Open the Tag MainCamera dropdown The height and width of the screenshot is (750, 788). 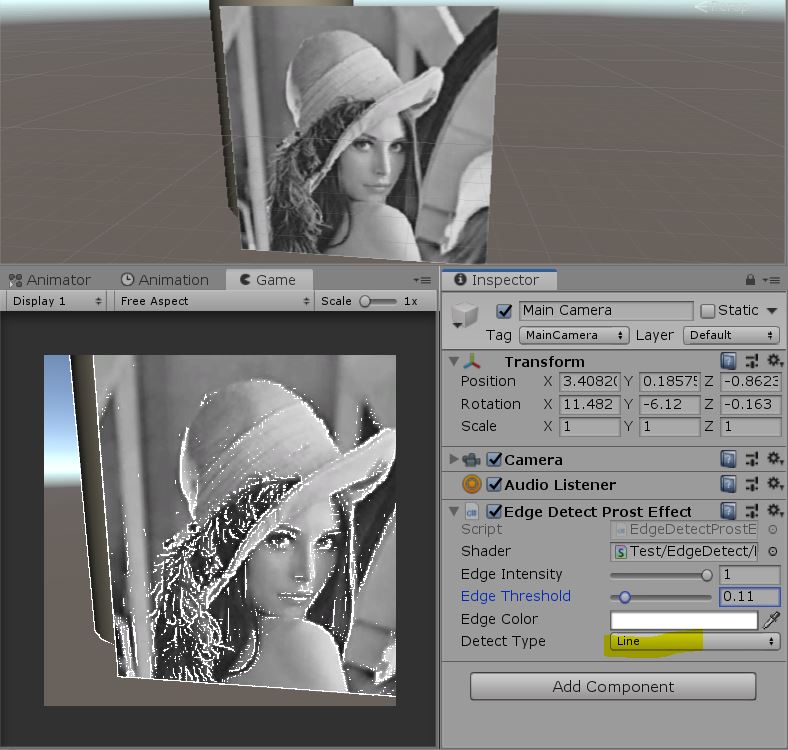click(573, 335)
